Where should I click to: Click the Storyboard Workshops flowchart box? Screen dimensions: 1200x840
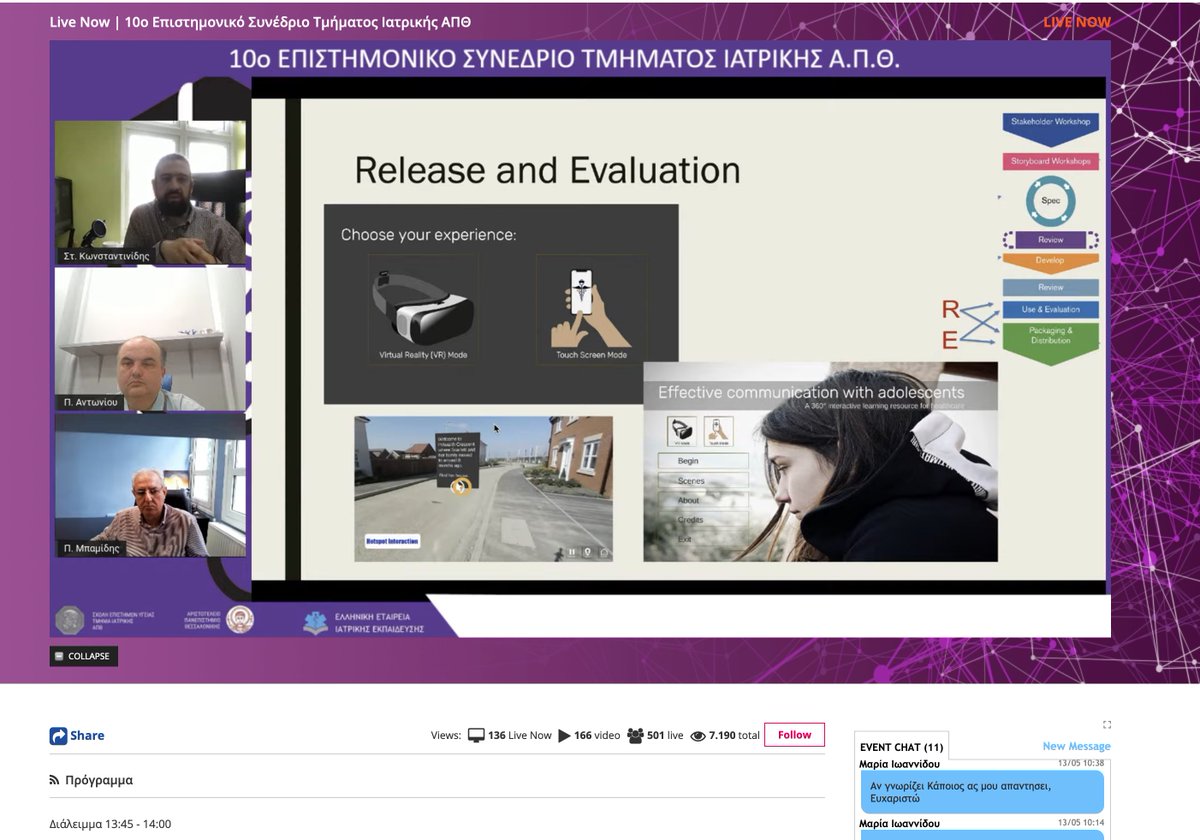(1051, 161)
